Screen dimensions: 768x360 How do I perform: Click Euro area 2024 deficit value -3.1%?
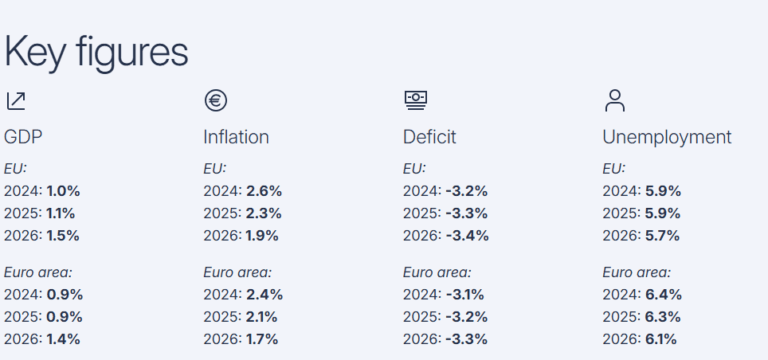(x=465, y=295)
